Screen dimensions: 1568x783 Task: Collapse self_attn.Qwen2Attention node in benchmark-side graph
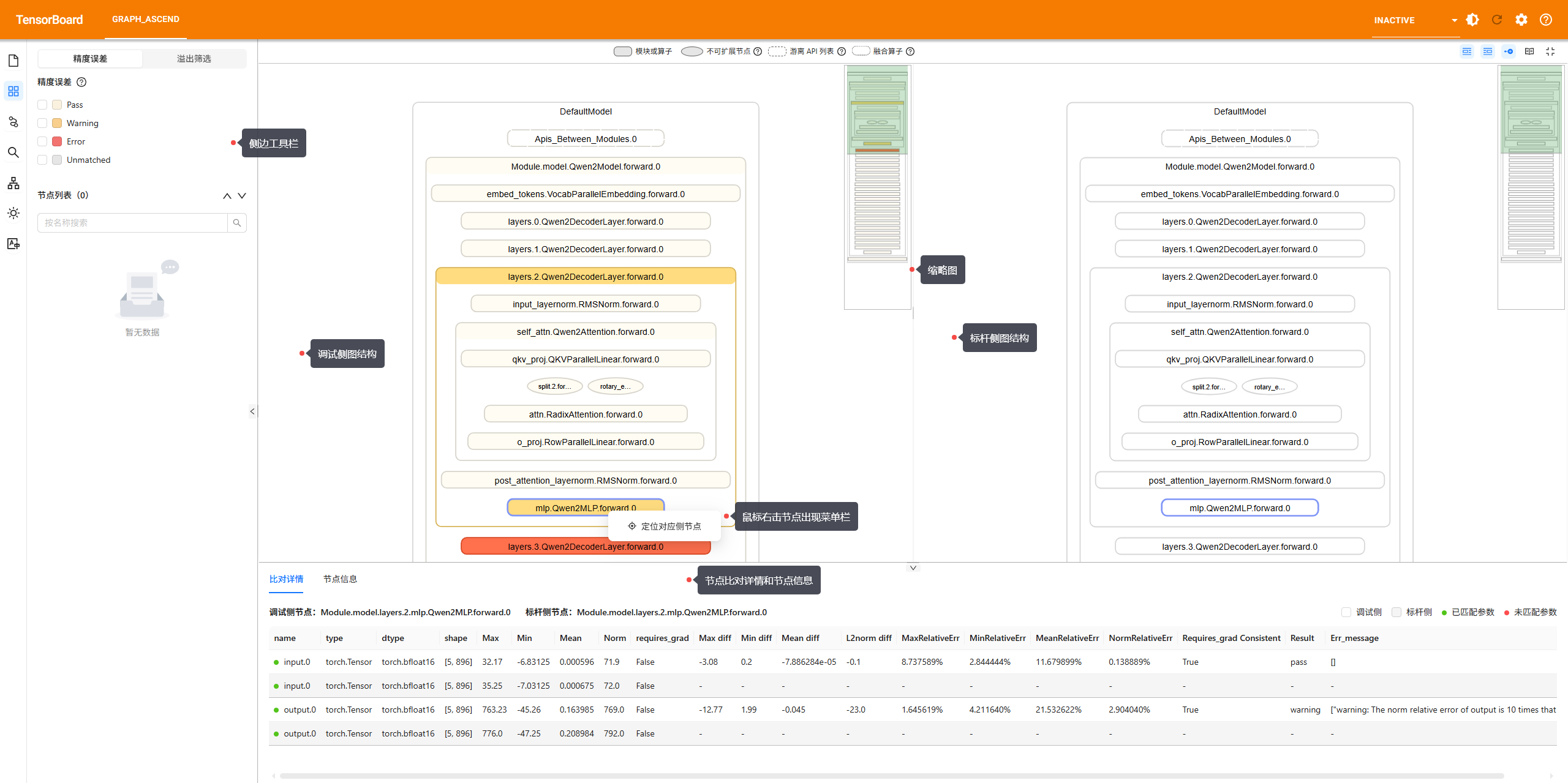point(1240,332)
